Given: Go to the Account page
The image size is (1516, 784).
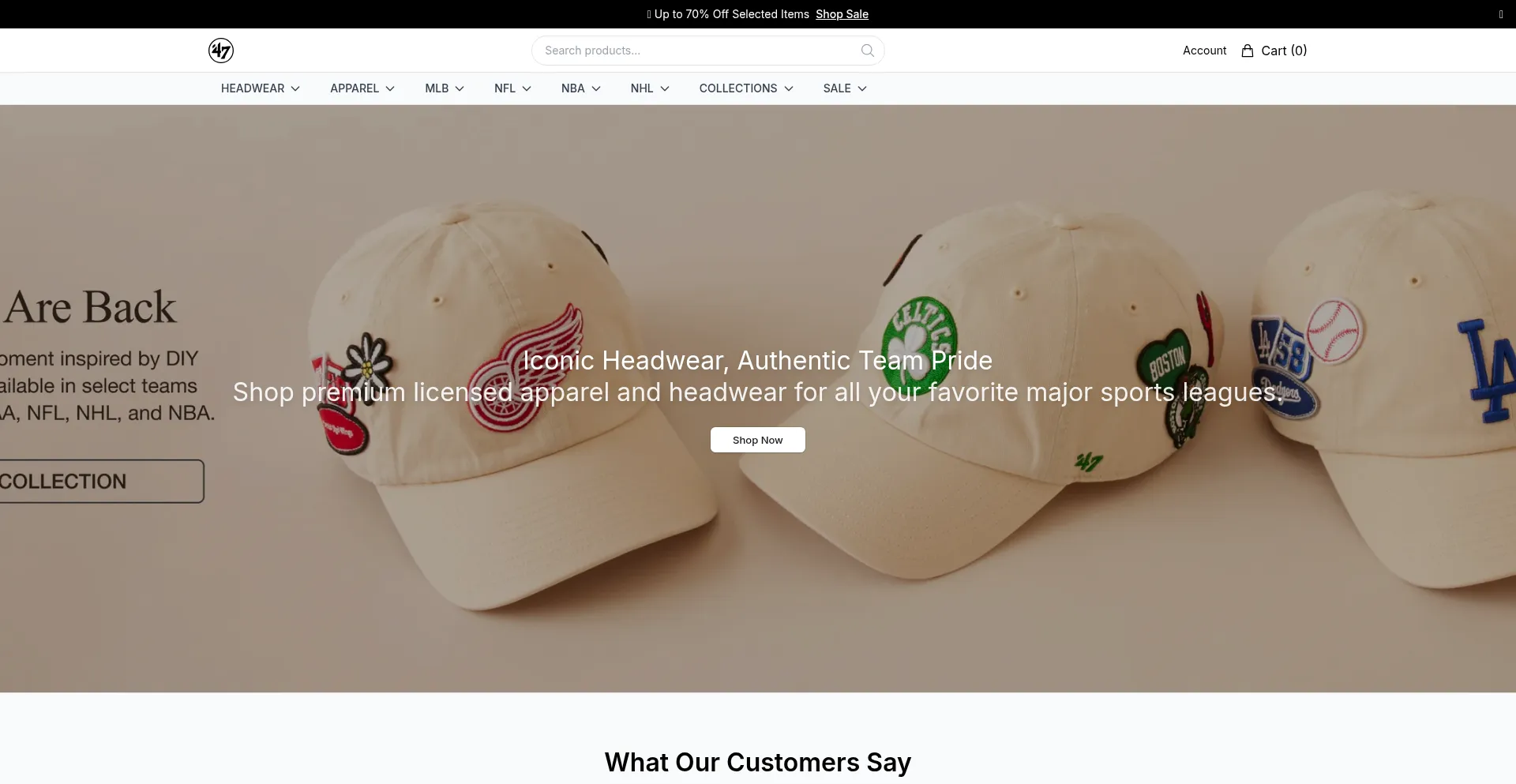Looking at the screenshot, I should (1204, 51).
